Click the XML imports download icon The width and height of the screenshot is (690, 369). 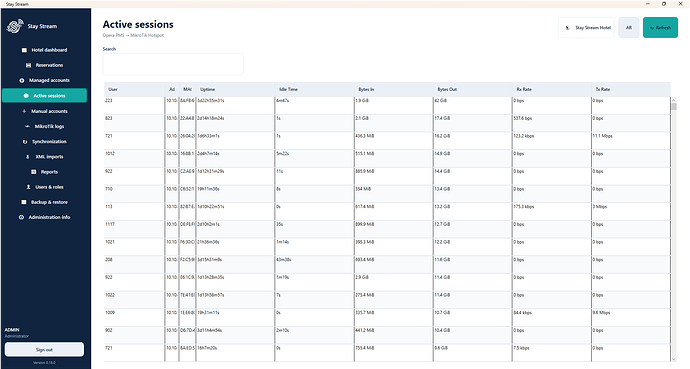point(28,157)
